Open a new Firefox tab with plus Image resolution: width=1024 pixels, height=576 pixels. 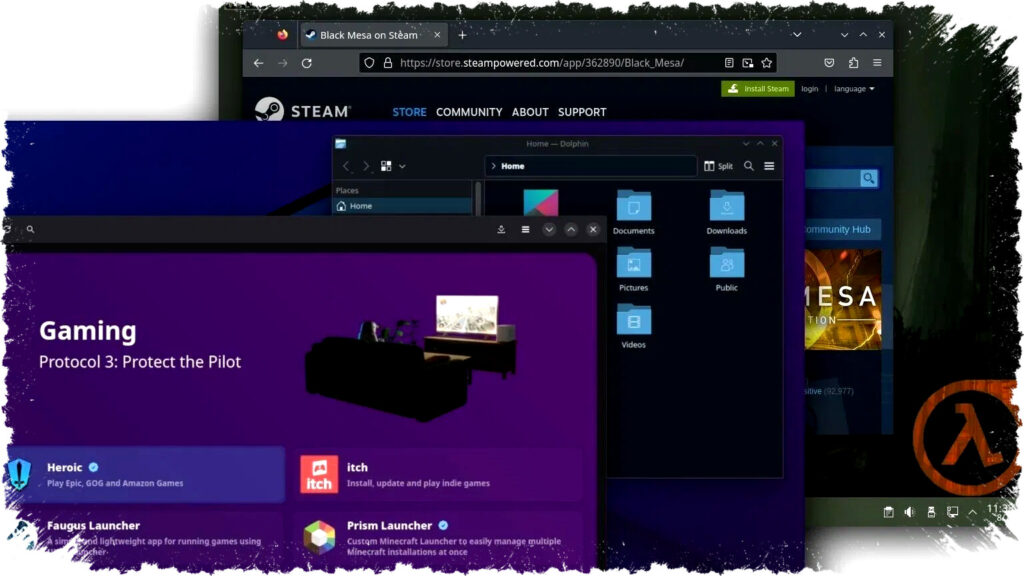tap(462, 35)
